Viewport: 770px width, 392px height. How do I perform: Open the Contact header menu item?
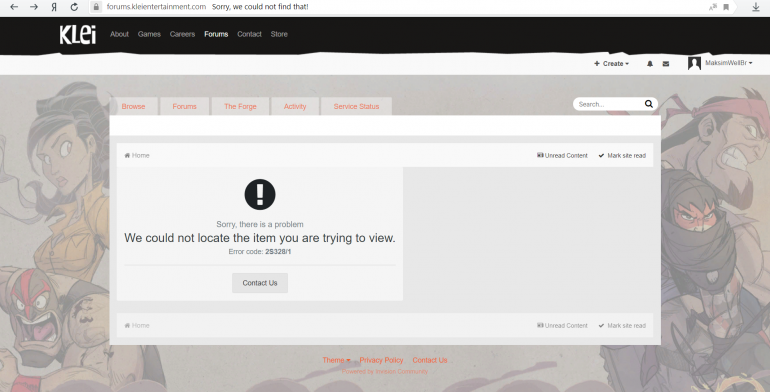249,34
